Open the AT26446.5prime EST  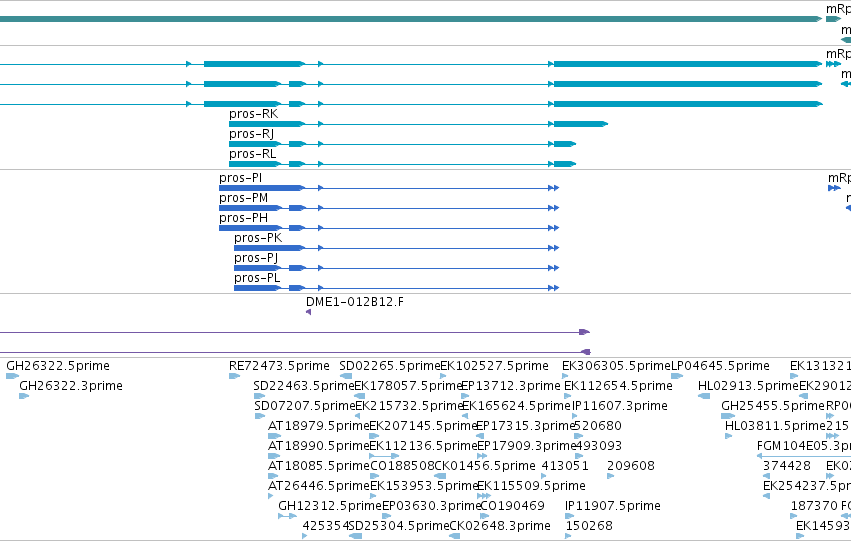click(x=319, y=486)
